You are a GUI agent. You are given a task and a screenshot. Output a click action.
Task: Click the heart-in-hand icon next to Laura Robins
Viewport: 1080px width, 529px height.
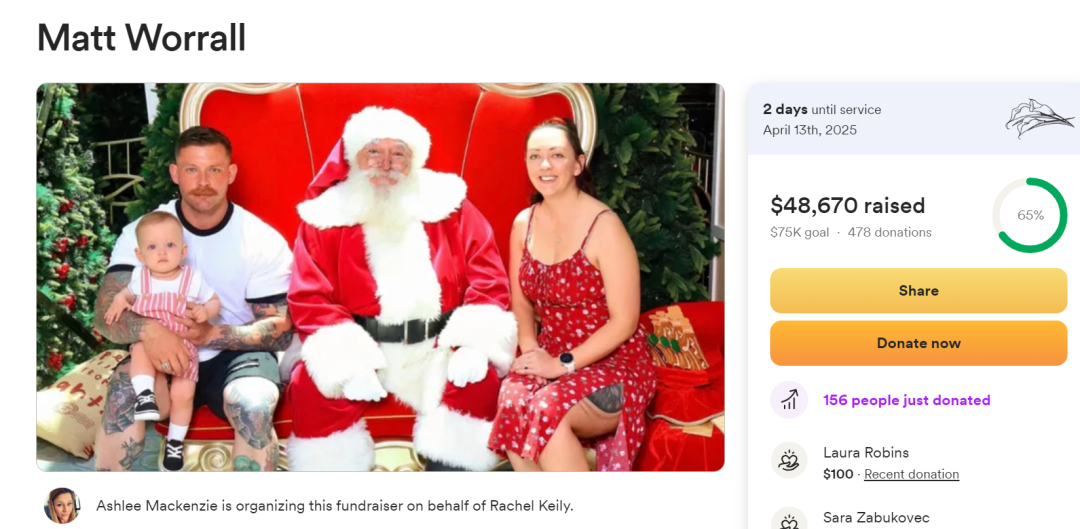click(x=789, y=460)
